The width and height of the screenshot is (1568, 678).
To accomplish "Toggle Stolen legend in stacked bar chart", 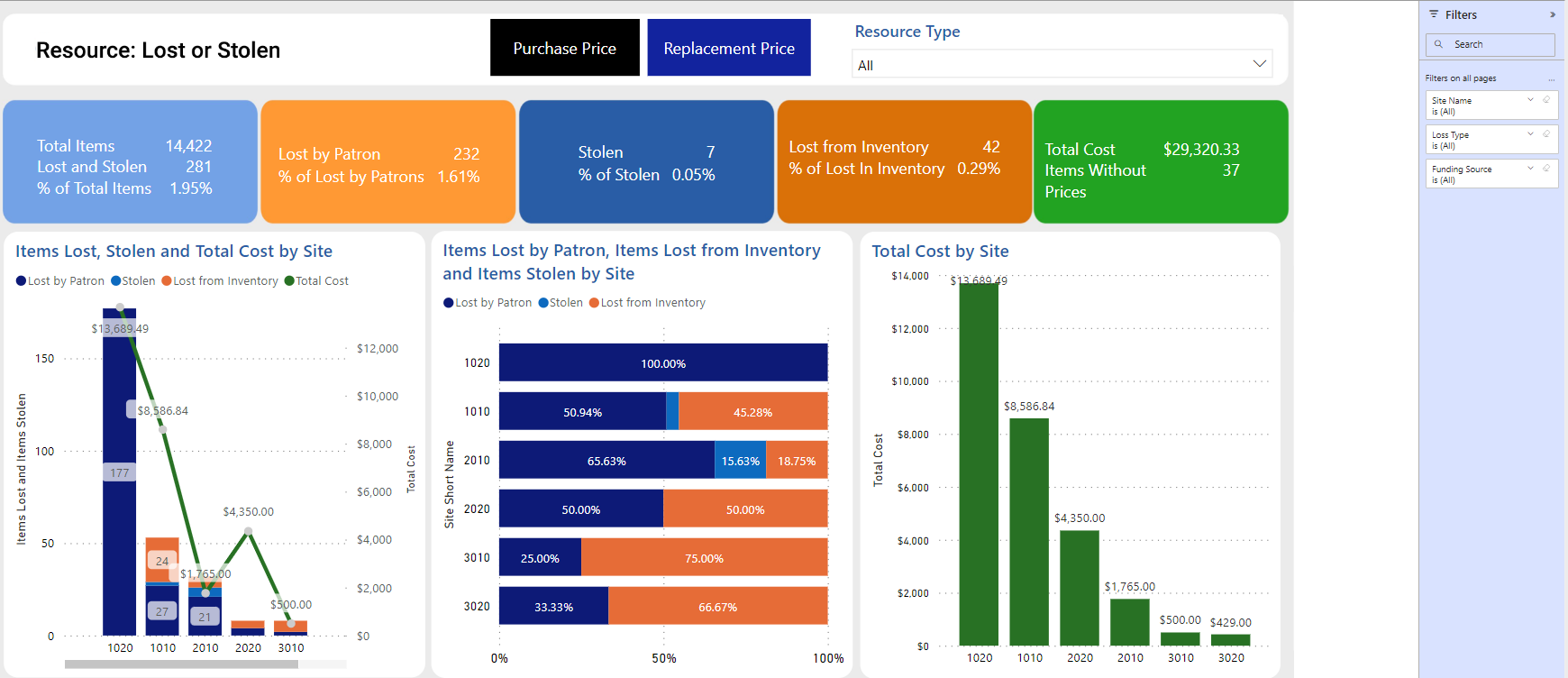I will tap(561, 303).
